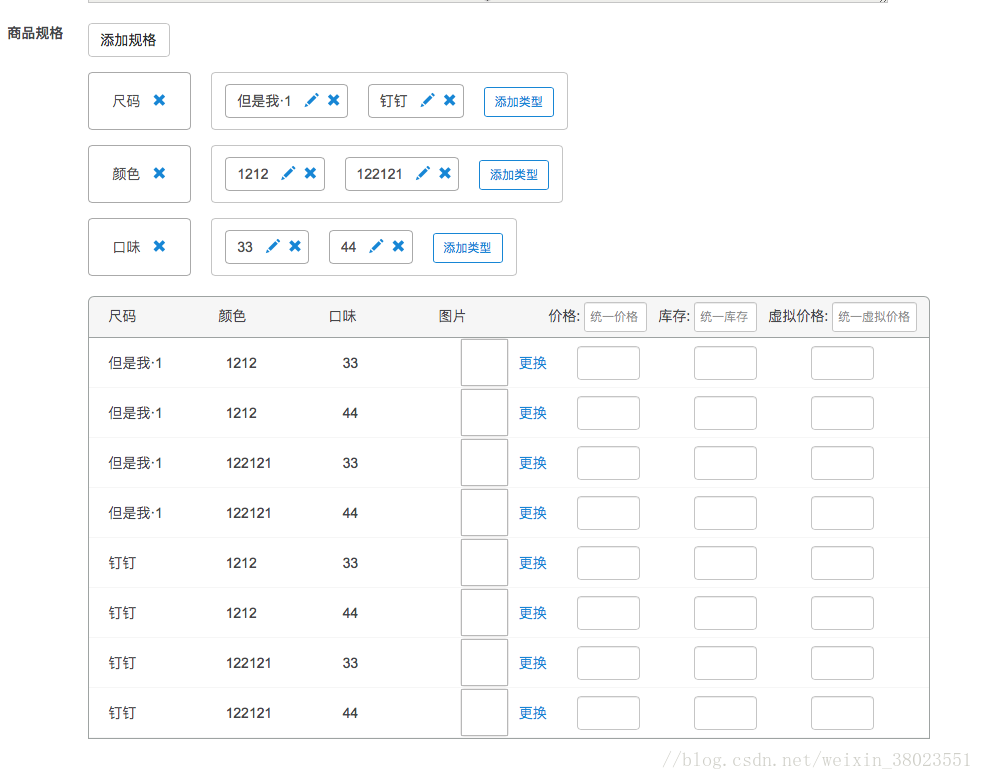Click virtual price field for 但是我·1 / 122121 / 33
The height and width of the screenshot is (780, 983).
coord(842,463)
